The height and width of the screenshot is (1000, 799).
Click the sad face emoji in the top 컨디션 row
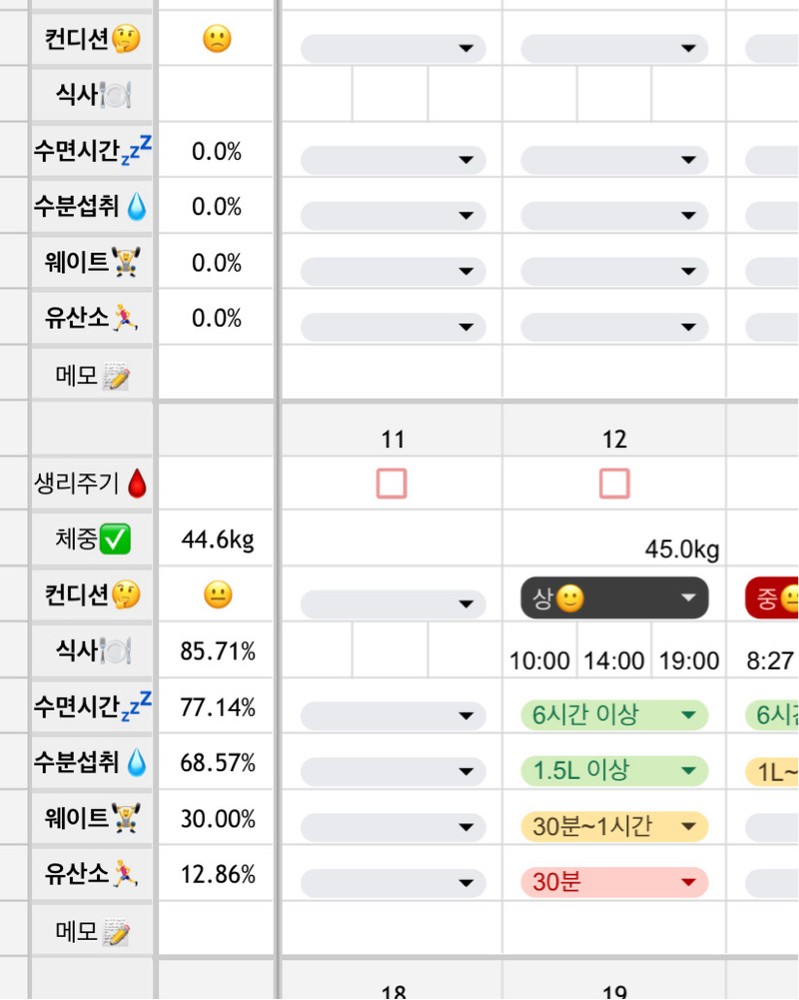(x=216, y=39)
